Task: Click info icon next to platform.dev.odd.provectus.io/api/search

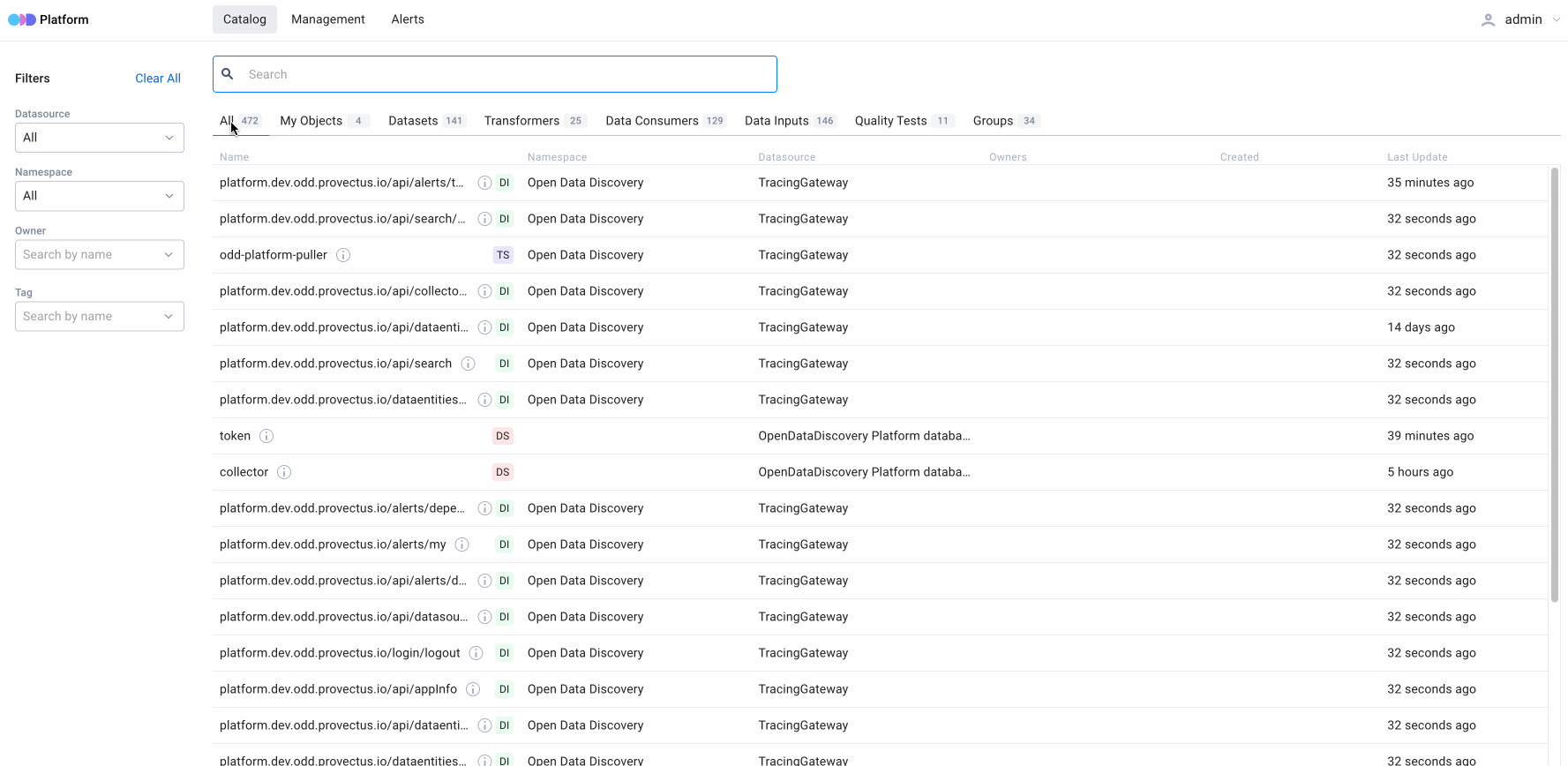Action: pos(469,364)
